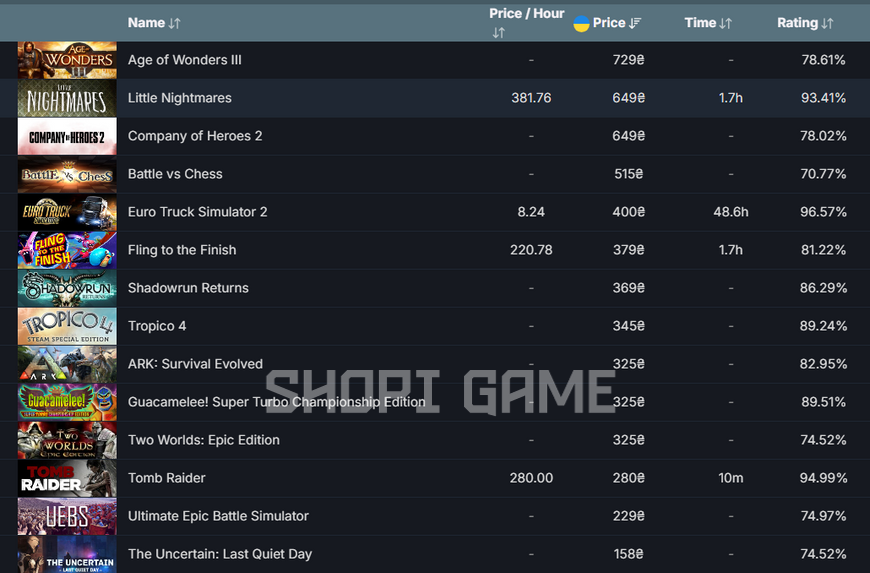Click the Ukraine flag currency icon
This screenshot has width=870, height=573.
(x=581, y=23)
